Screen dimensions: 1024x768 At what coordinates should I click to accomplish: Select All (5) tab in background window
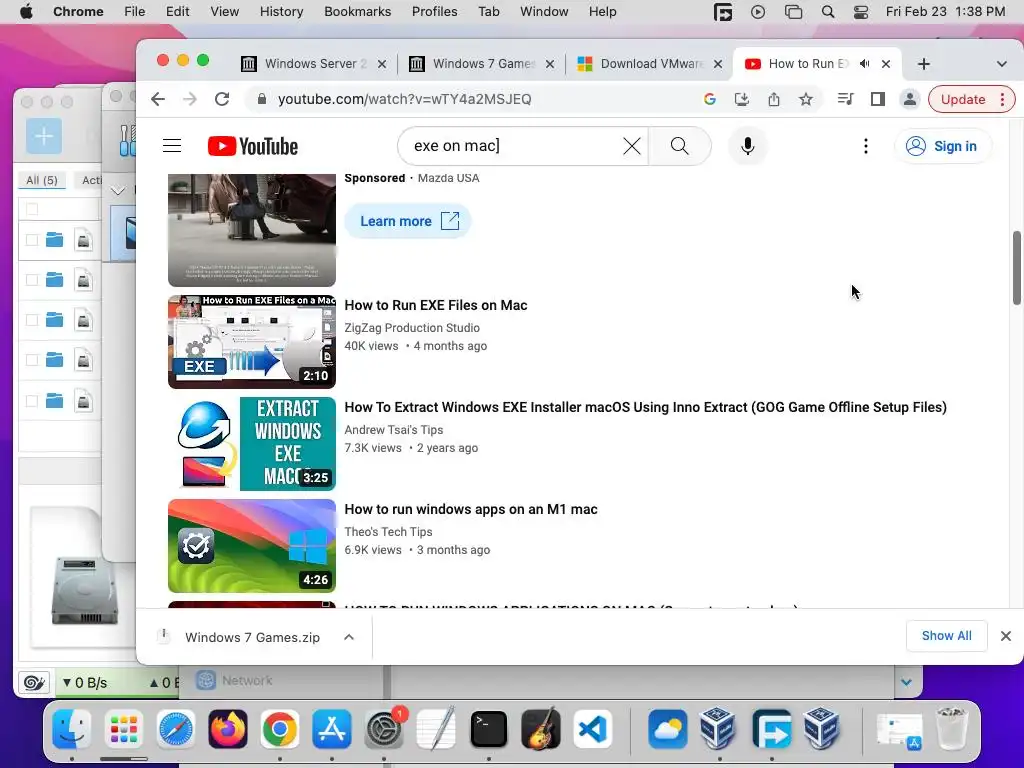click(x=42, y=180)
